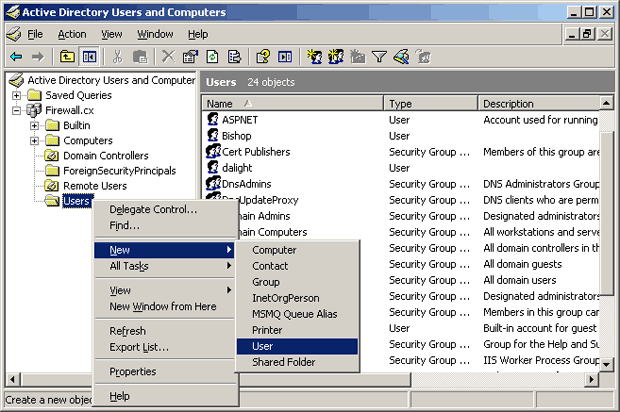Click the Remote Users folder icon
Viewport: 620px width, 412px height.
(x=51, y=185)
